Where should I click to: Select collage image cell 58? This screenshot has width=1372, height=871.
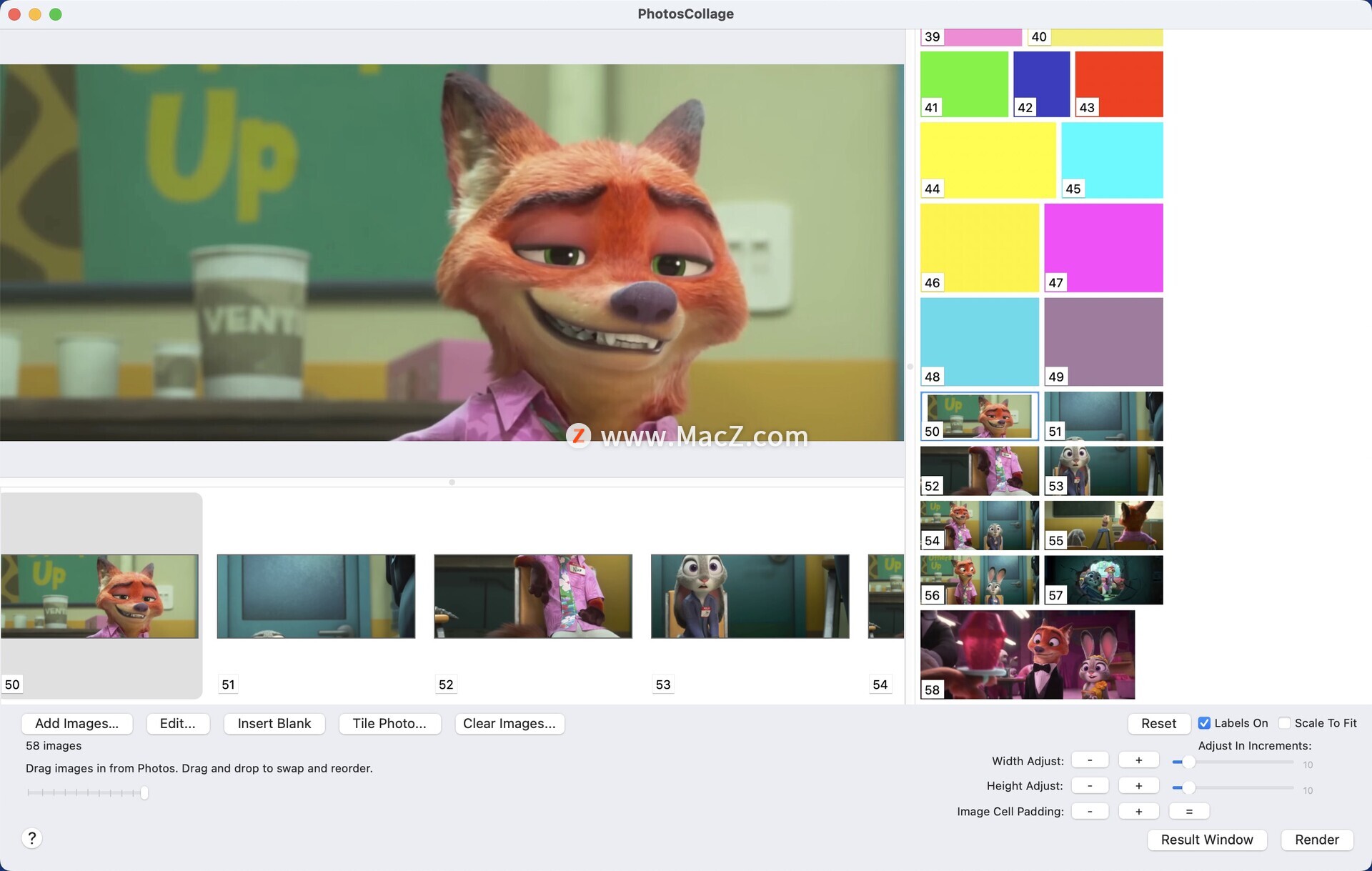tap(1028, 655)
